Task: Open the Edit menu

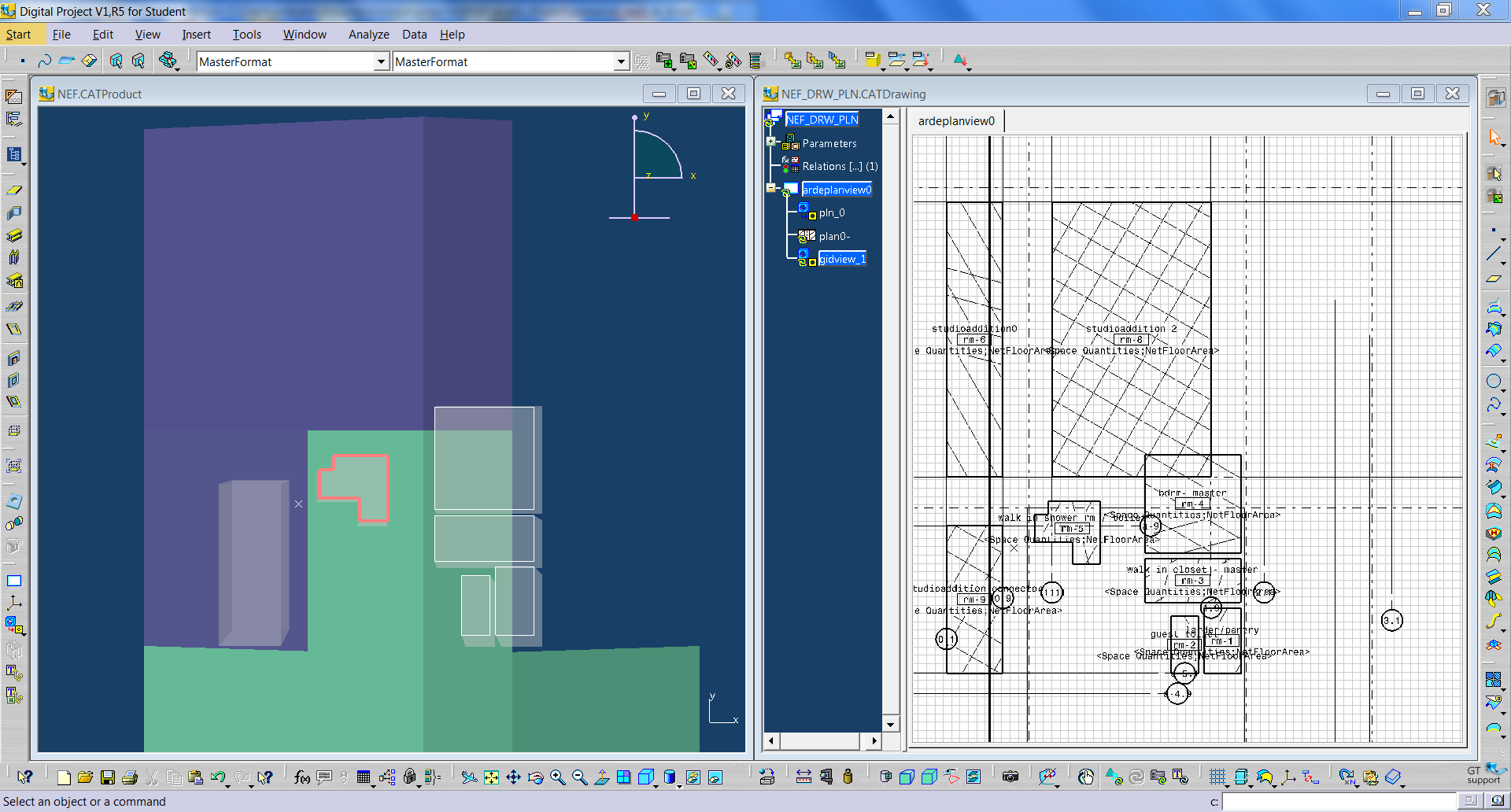Action: tap(103, 35)
